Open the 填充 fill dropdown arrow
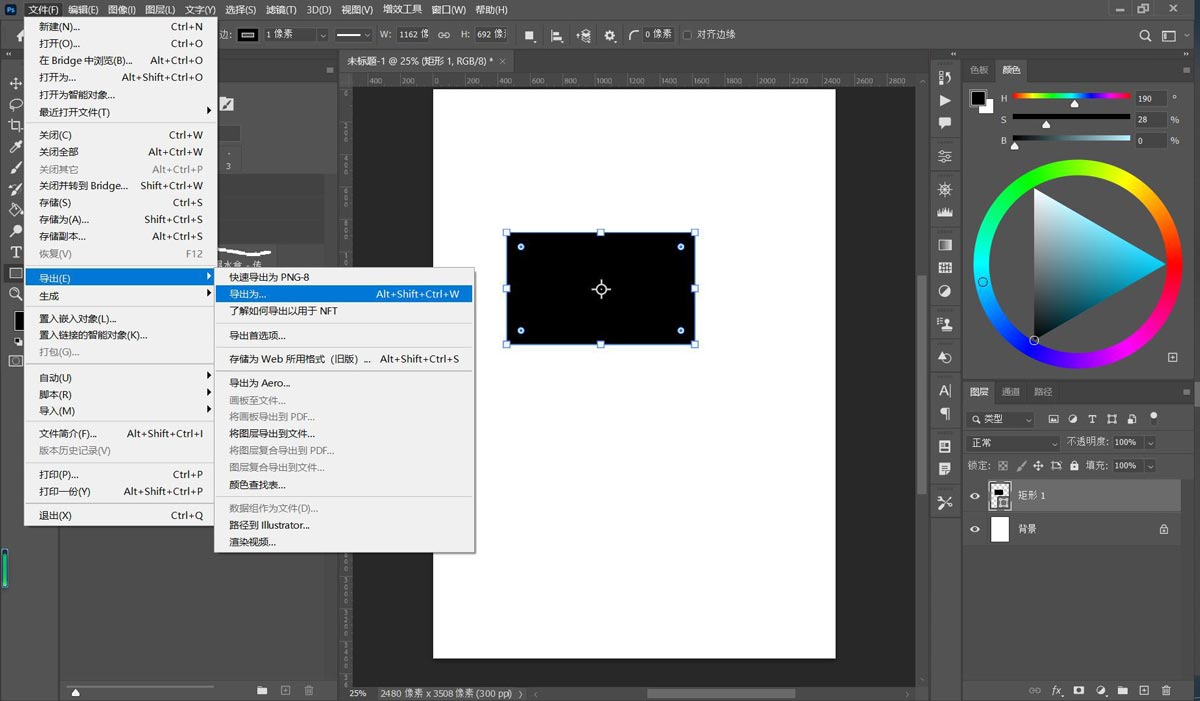 [x=1151, y=466]
